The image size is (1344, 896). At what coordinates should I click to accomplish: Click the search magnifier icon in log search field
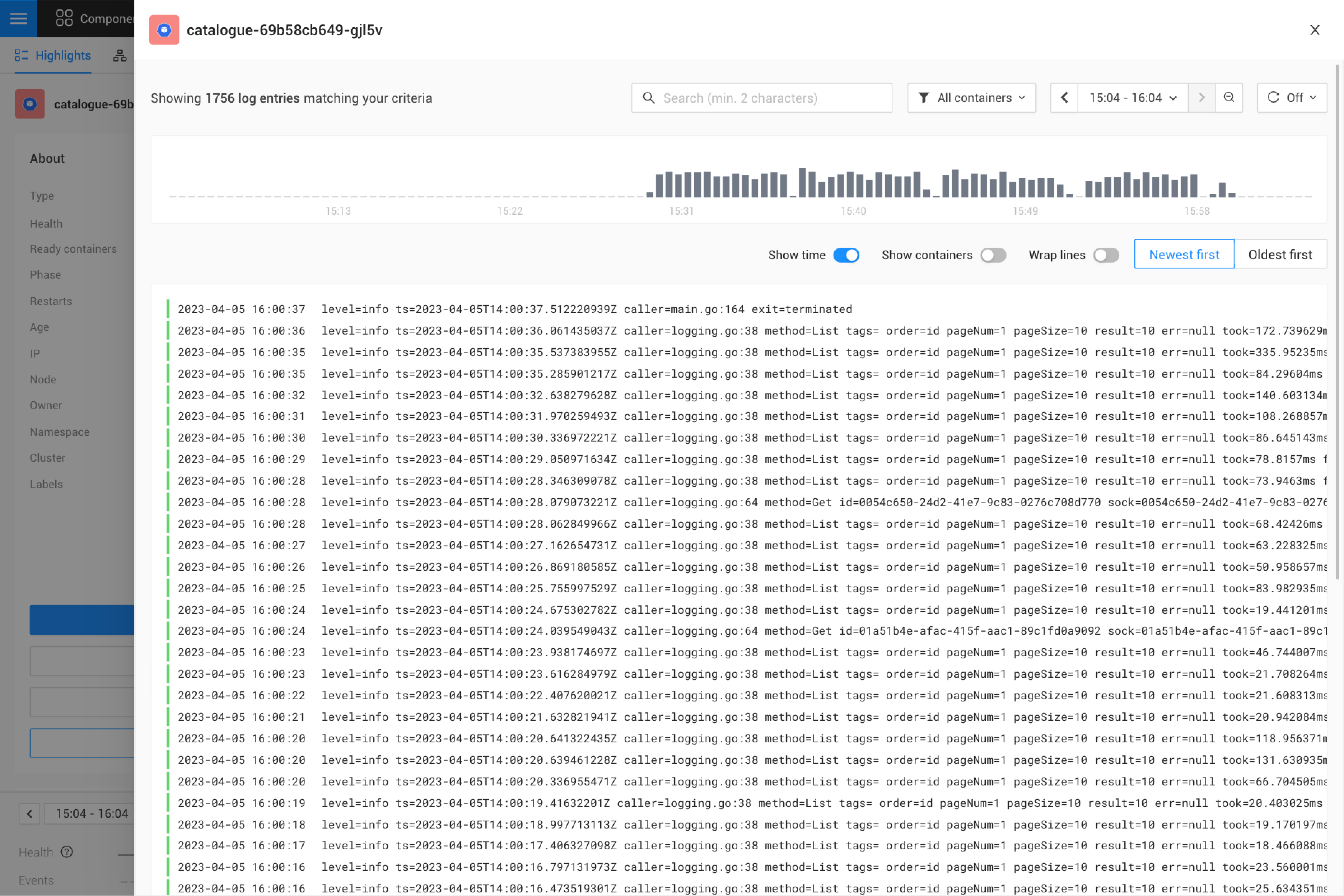[649, 98]
